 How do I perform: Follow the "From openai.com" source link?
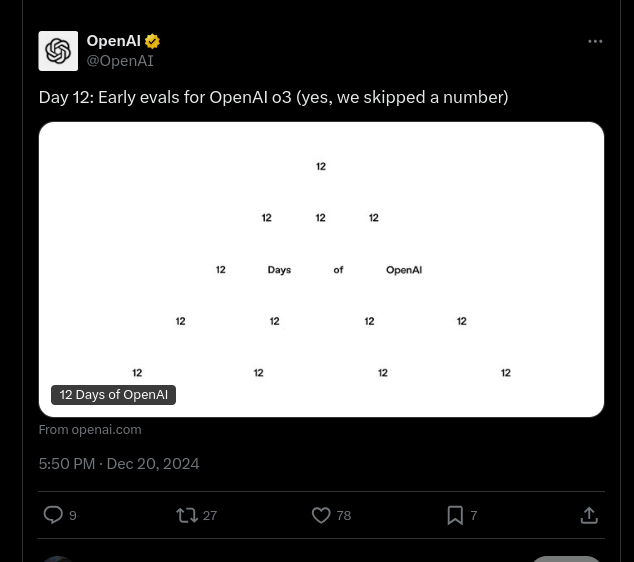click(x=90, y=430)
